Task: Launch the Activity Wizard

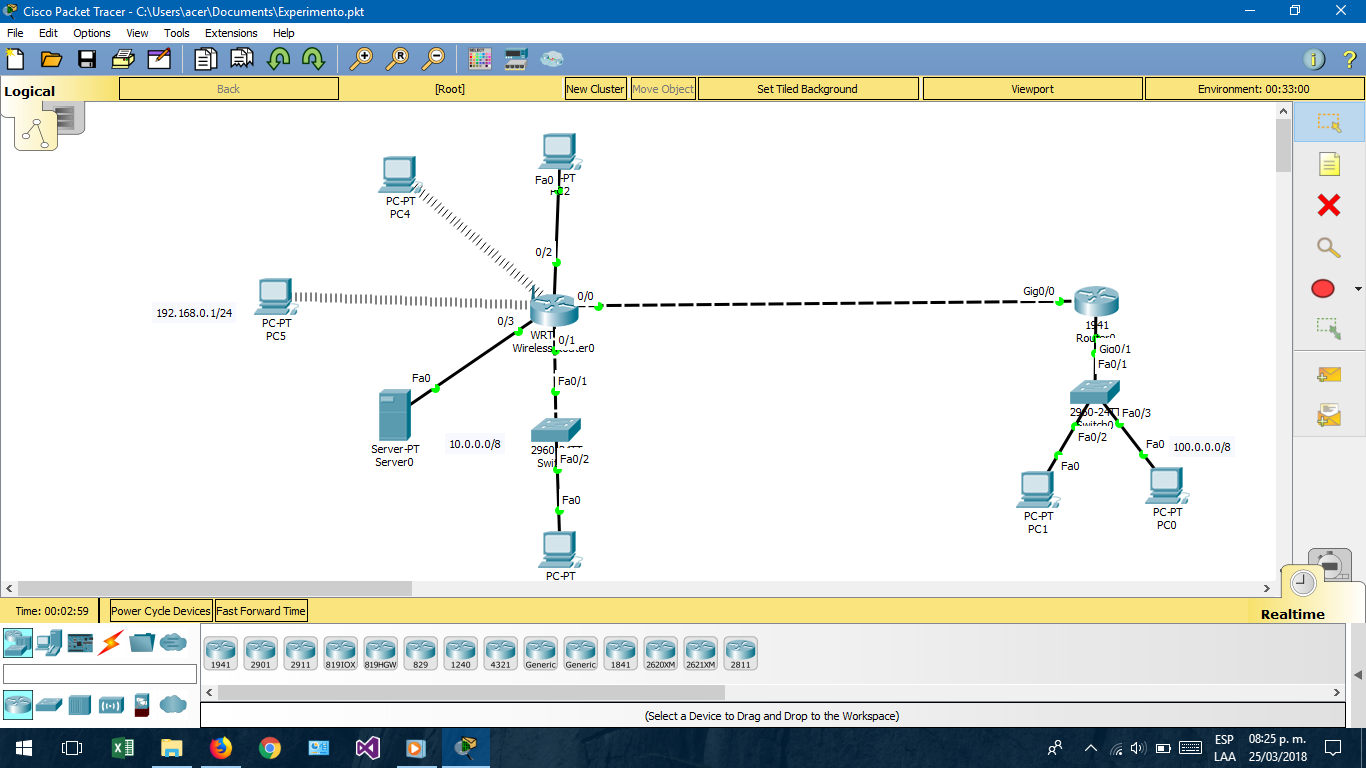Action: point(159,59)
